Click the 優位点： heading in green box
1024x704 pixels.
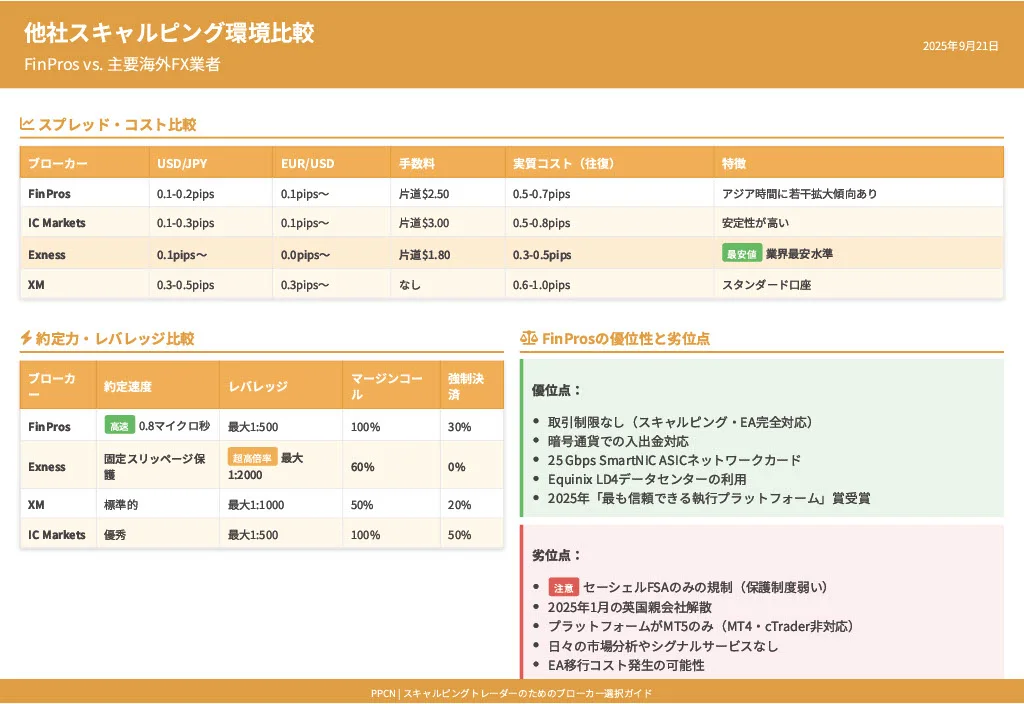click(557, 390)
